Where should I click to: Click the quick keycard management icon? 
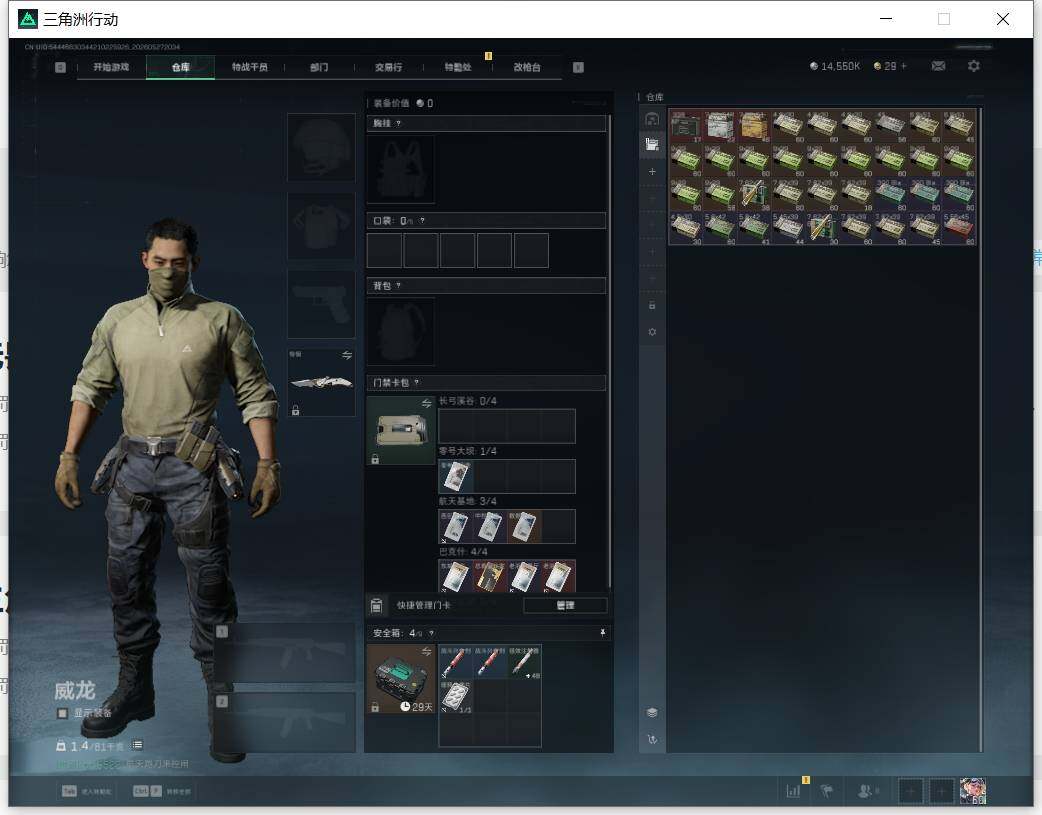(376, 605)
